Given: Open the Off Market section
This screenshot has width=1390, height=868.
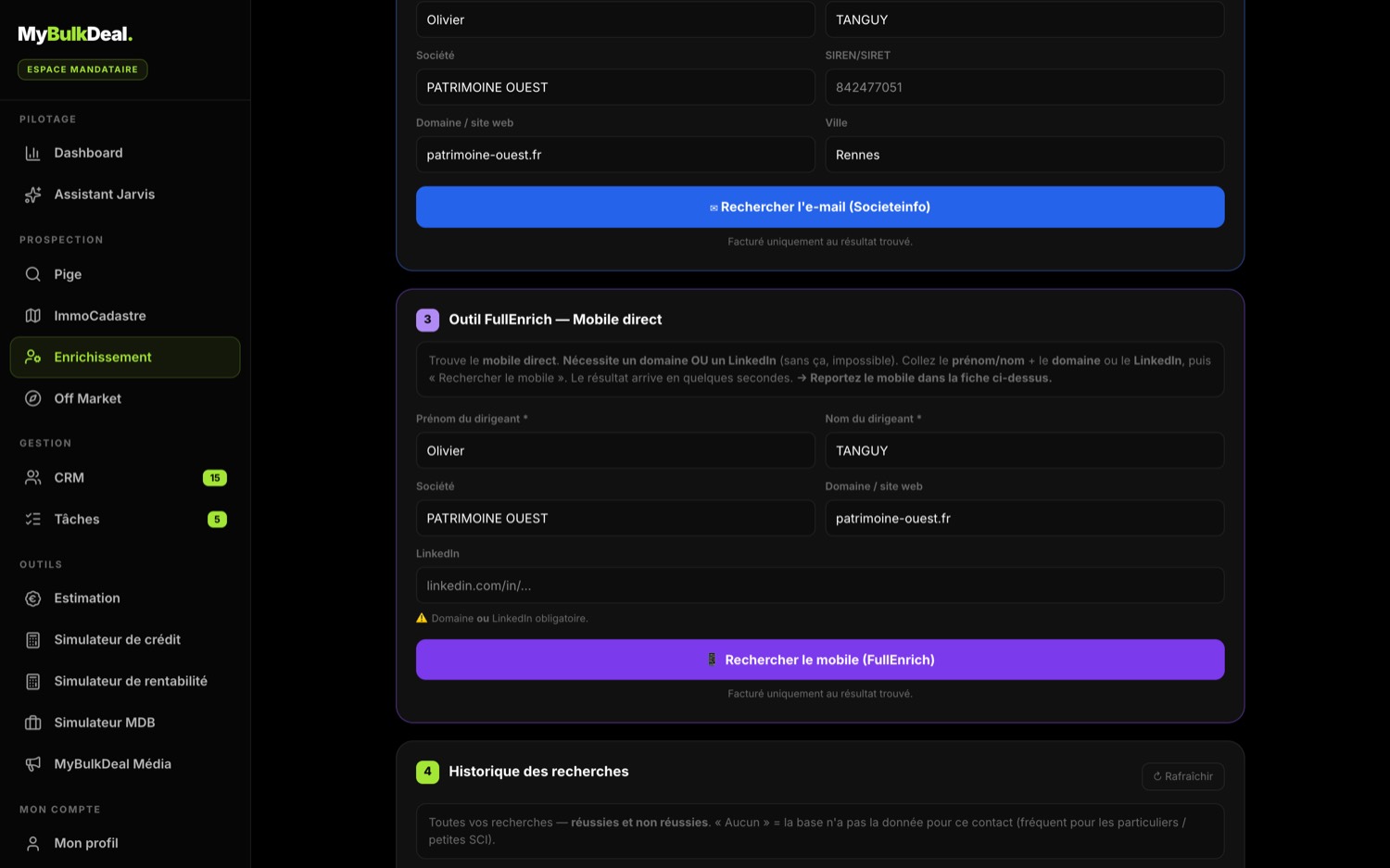Looking at the screenshot, I should (x=125, y=398).
